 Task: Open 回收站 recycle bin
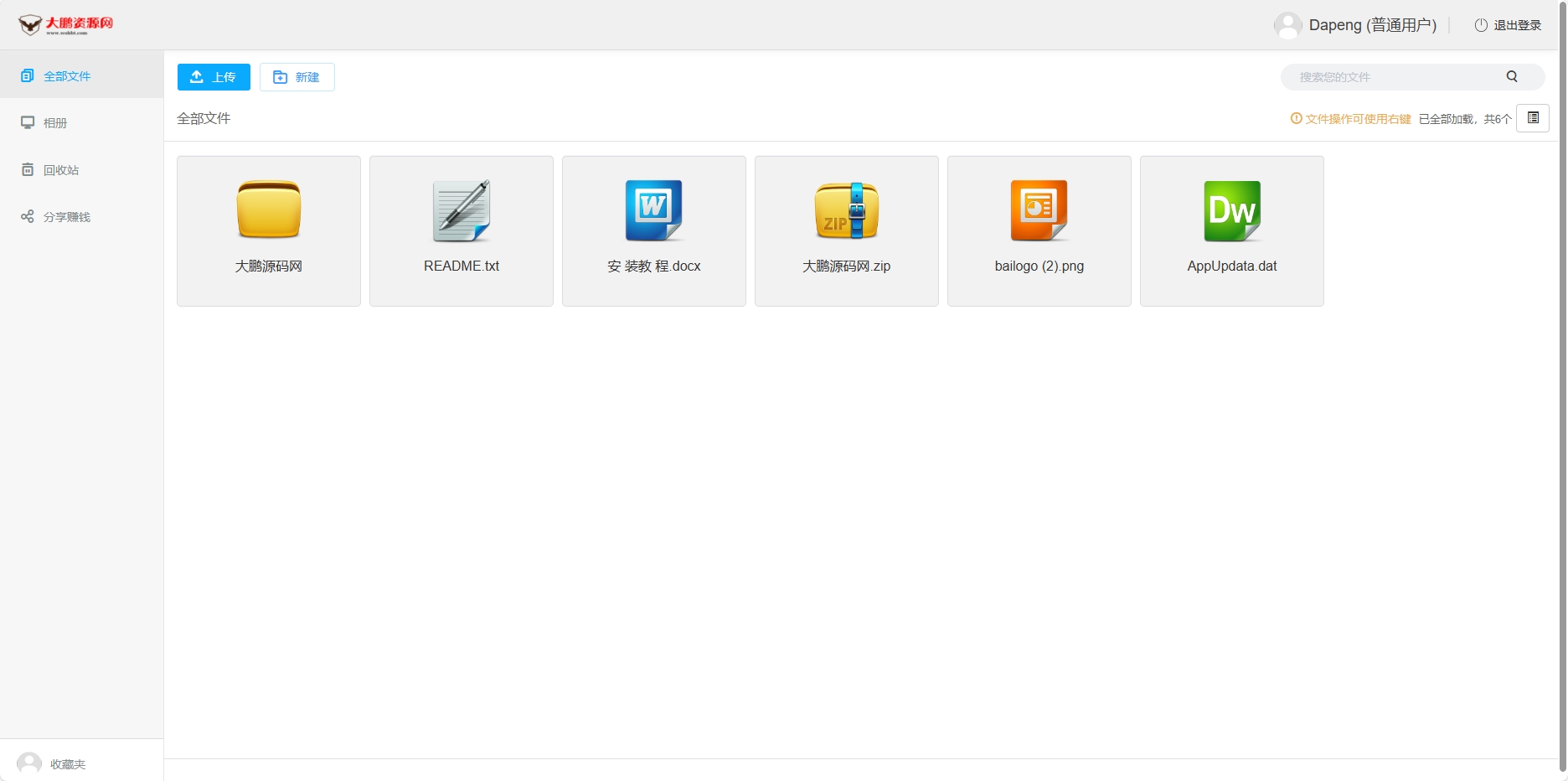click(60, 170)
